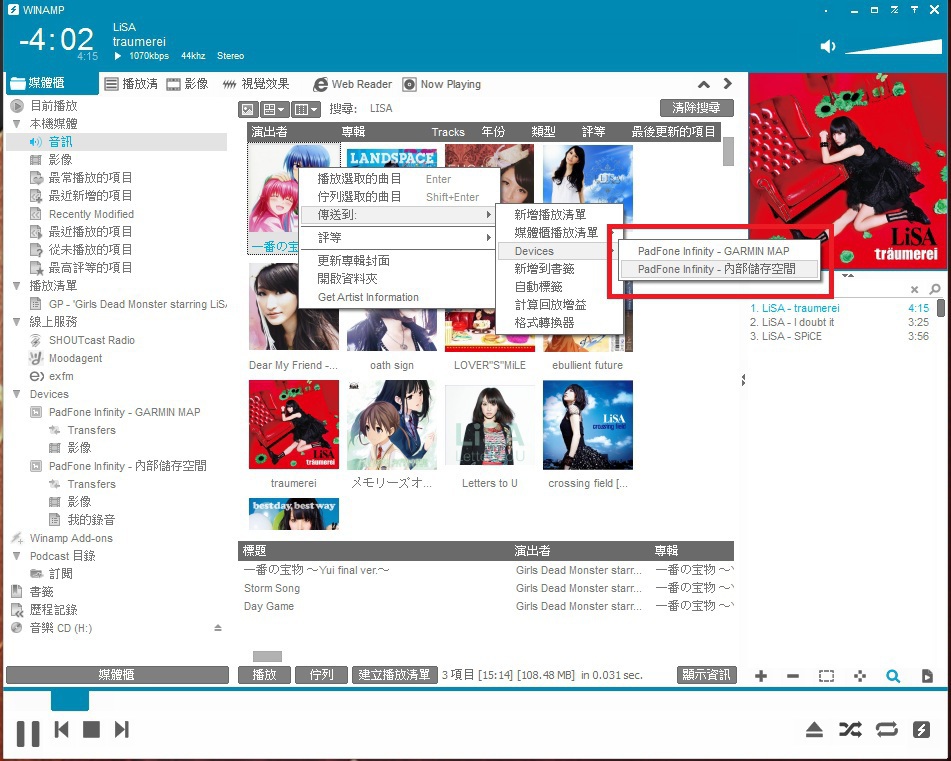Viewport: 951px width, 761px height.
Task: Choose 更新專輯封面 from the context menu
Action: coord(398,261)
